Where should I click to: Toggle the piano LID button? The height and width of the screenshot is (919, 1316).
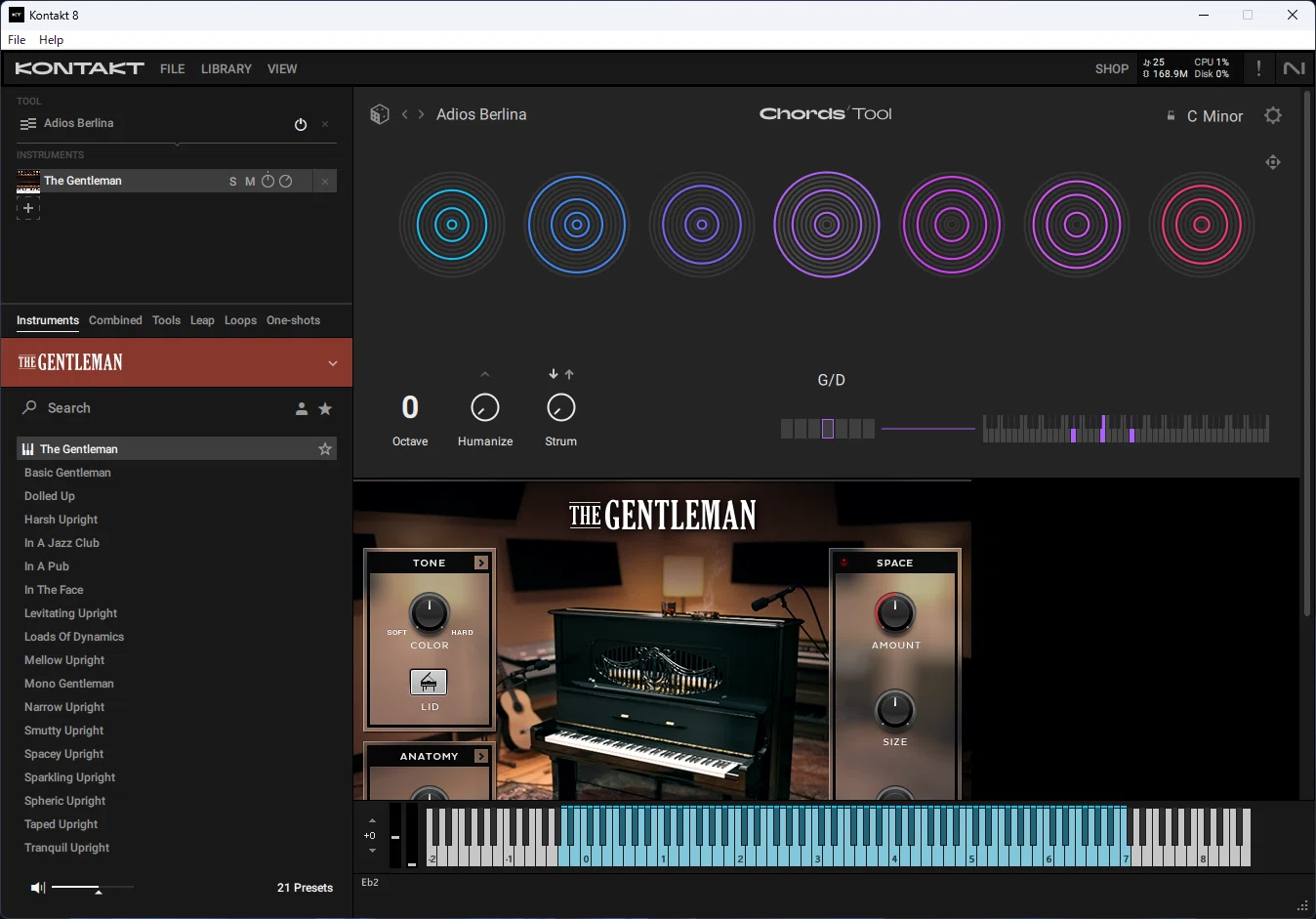click(429, 682)
